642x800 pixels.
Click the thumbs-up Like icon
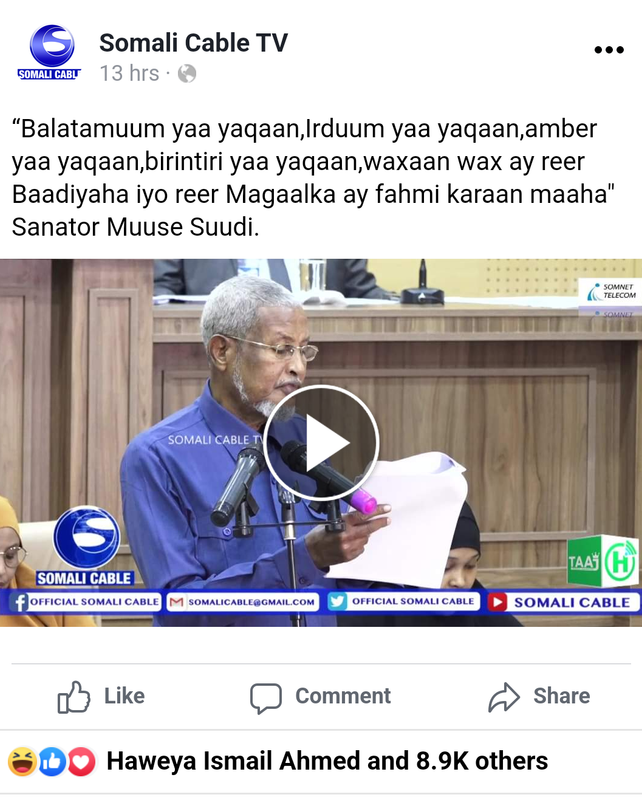[73, 696]
